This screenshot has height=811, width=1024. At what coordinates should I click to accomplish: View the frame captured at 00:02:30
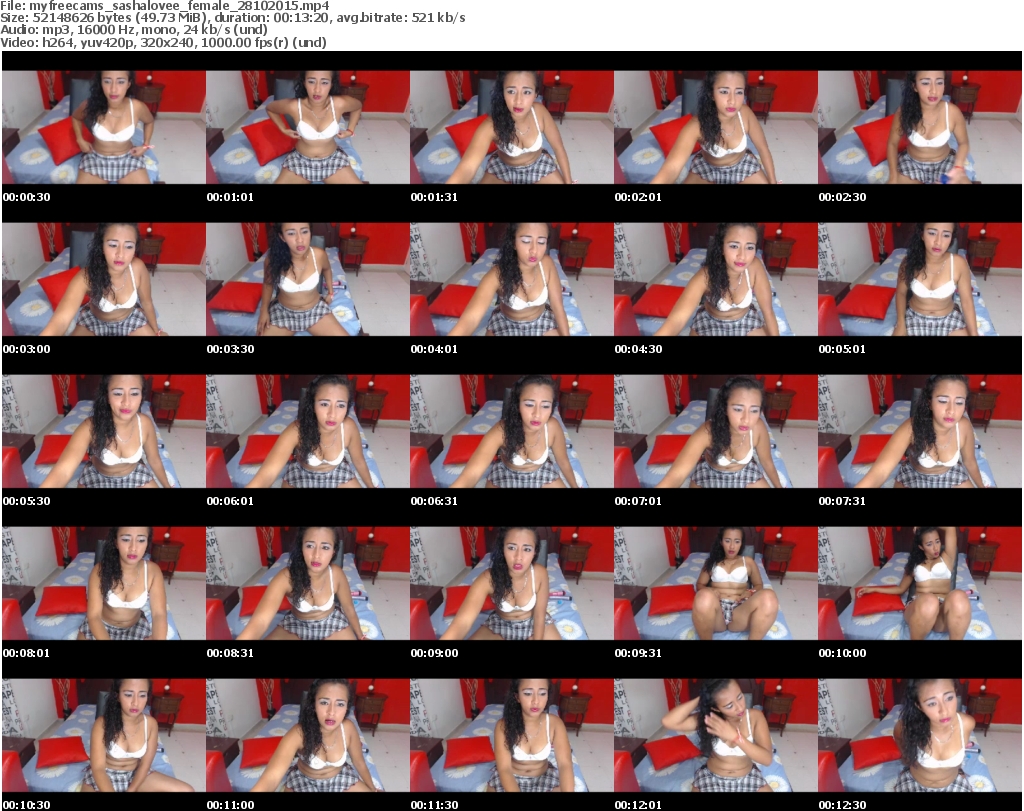tap(920, 127)
